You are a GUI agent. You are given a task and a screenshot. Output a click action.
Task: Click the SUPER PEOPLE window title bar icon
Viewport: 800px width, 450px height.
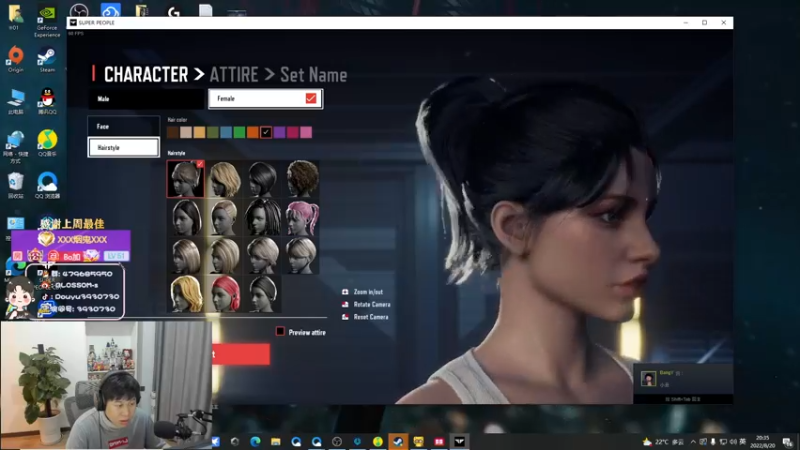[73, 22]
